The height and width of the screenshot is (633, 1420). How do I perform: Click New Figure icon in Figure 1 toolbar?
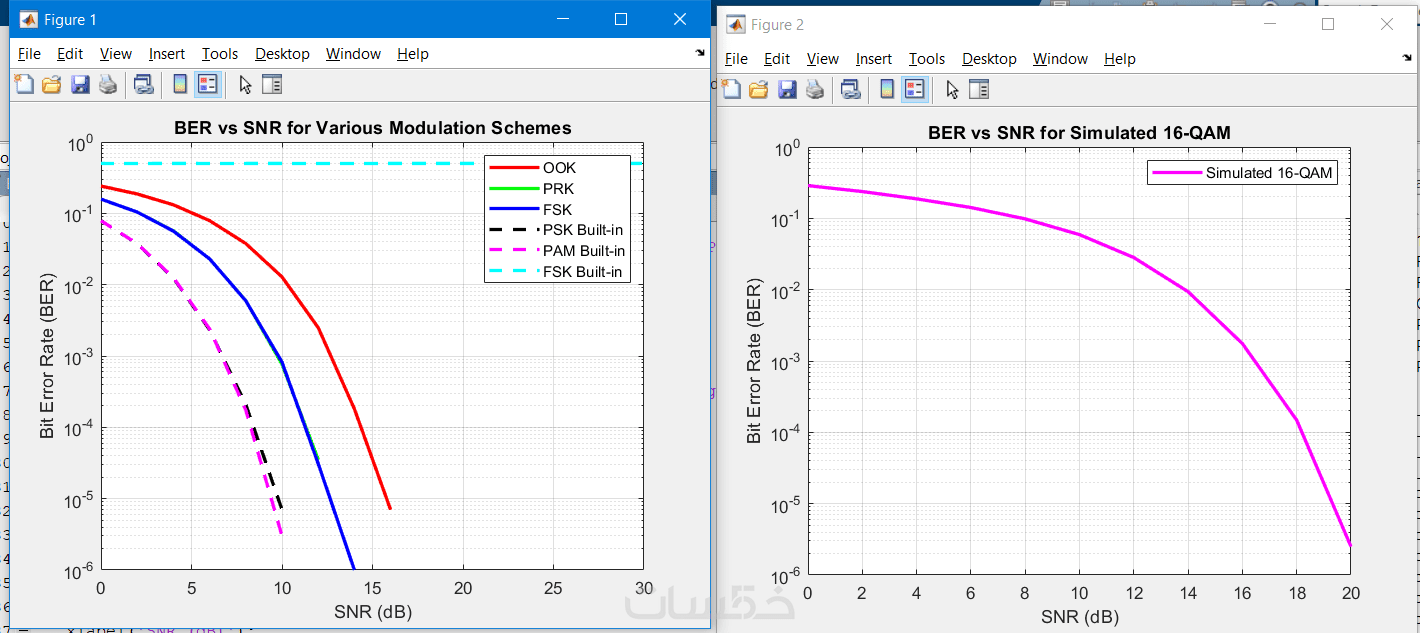click(23, 85)
